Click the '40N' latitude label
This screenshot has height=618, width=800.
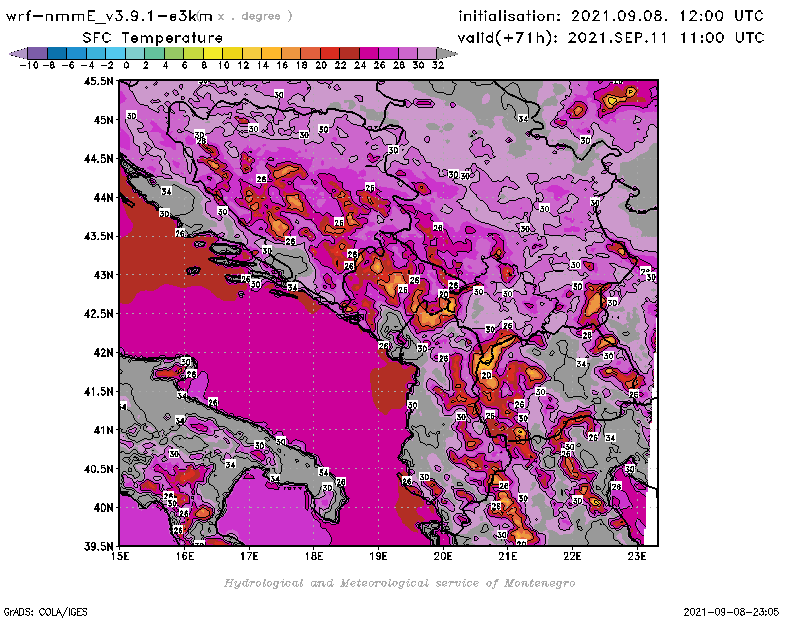[103, 508]
